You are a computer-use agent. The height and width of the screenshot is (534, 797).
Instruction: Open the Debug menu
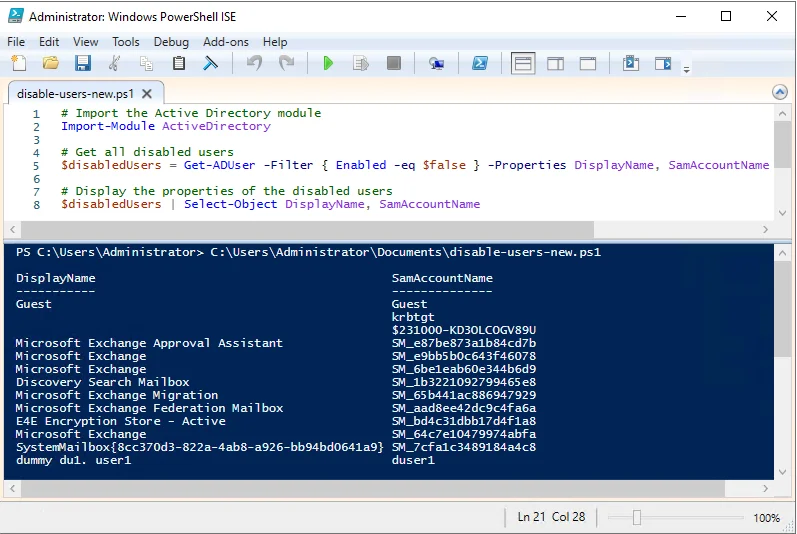(x=171, y=42)
